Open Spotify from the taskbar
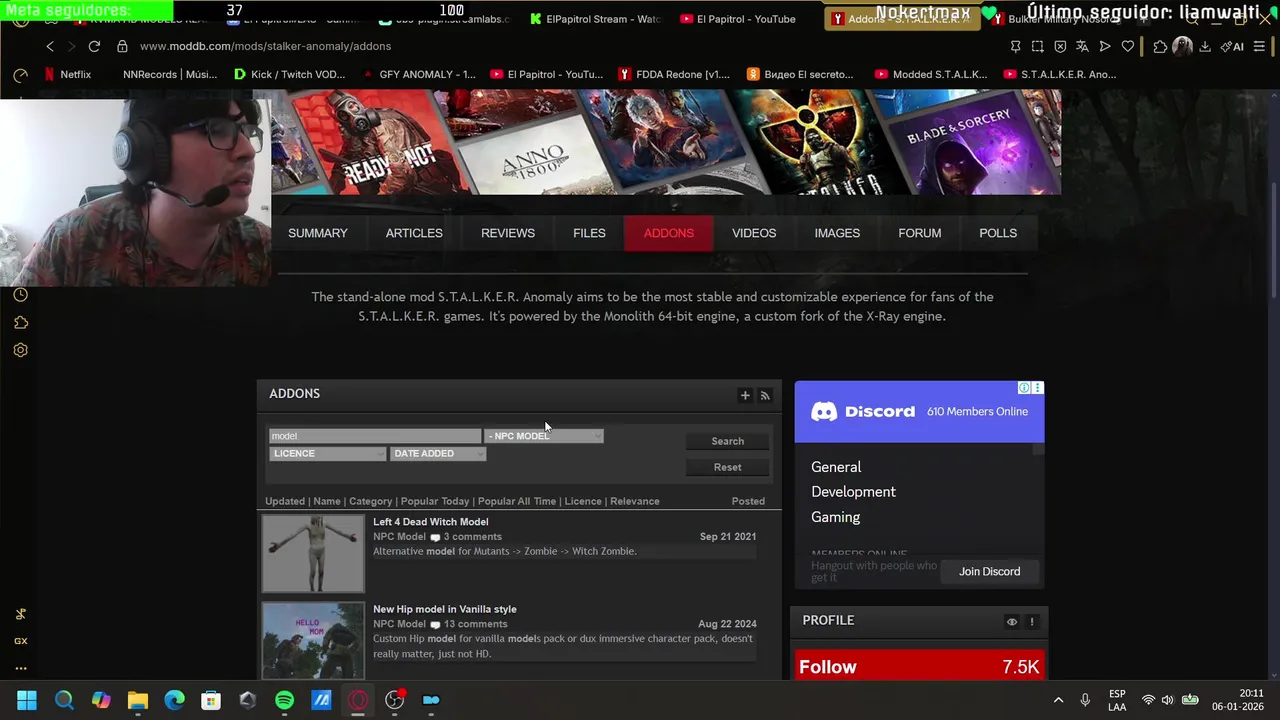This screenshot has width=1280, height=720. pos(284,700)
